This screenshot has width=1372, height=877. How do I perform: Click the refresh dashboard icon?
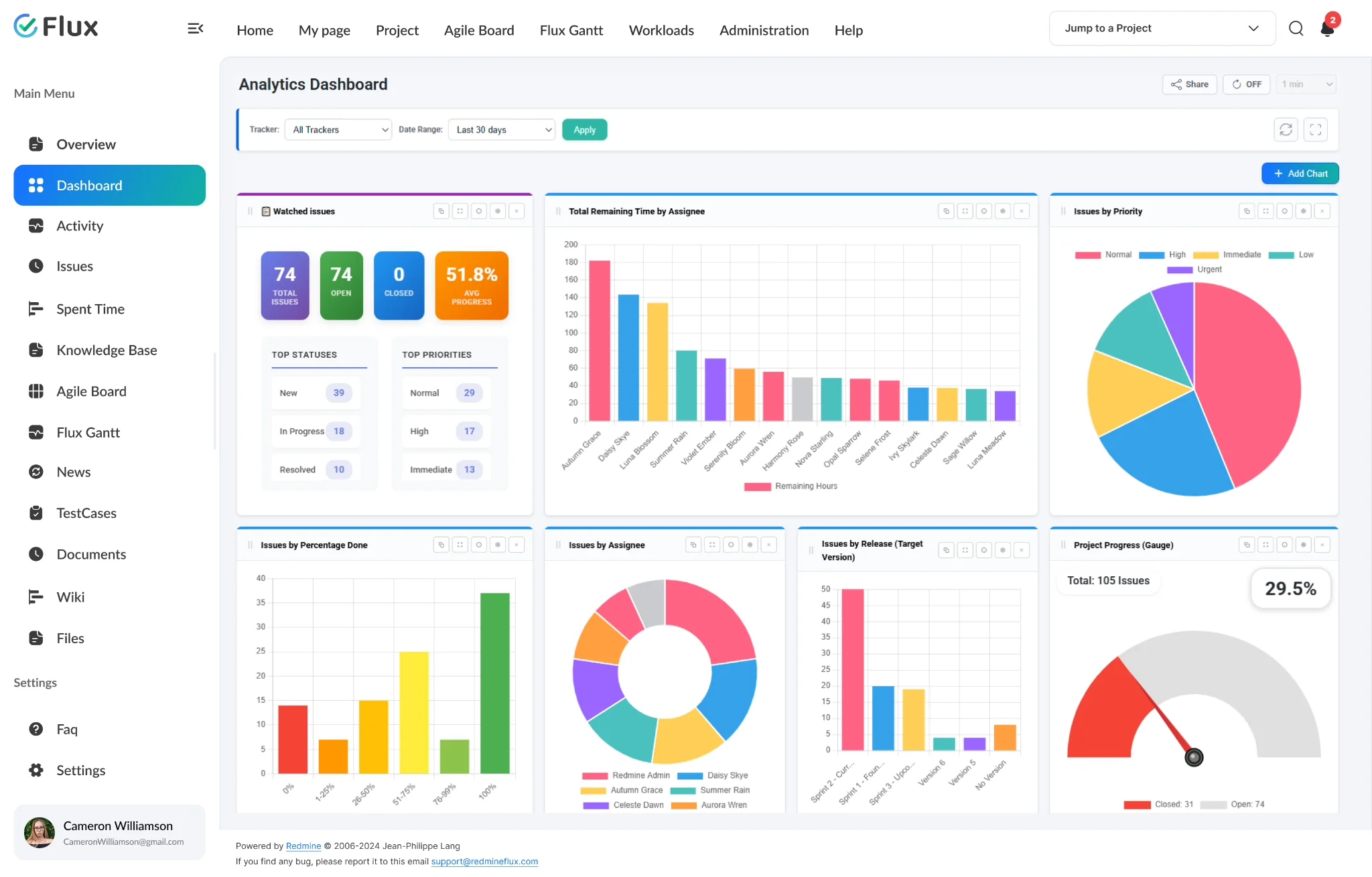point(1286,129)
